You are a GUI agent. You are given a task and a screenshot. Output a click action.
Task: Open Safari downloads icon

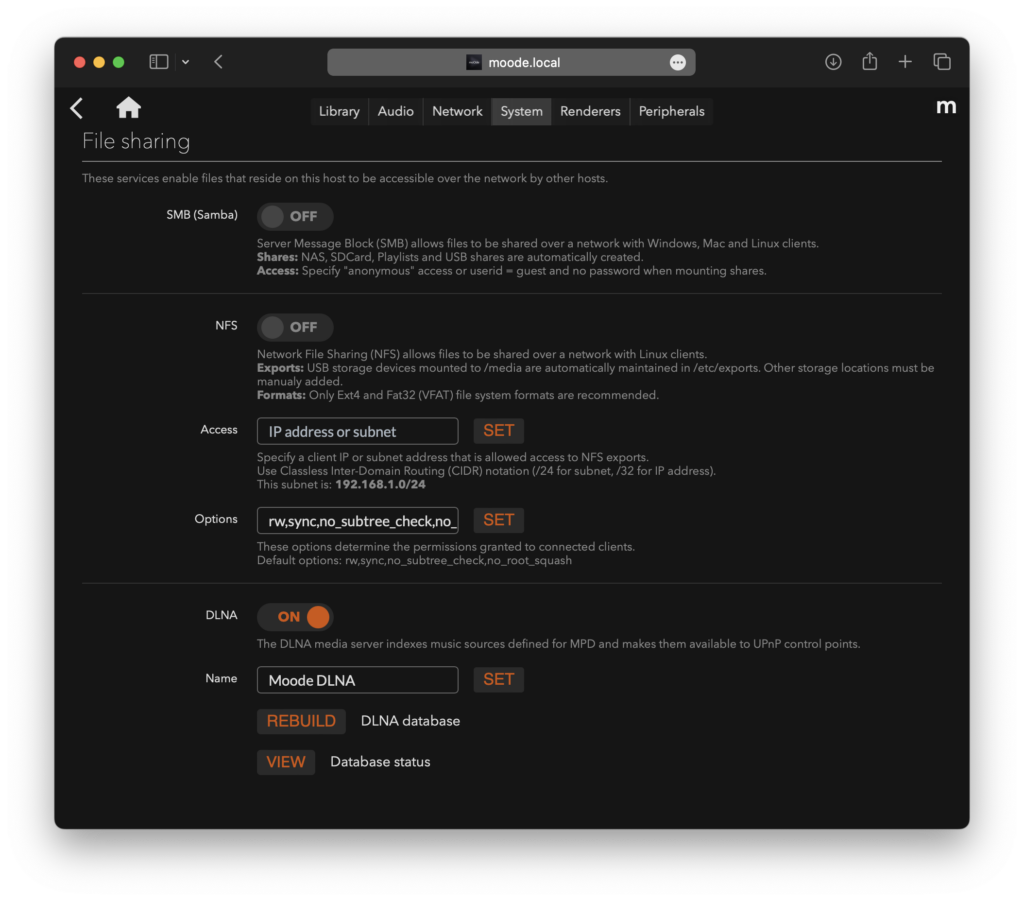833,62
